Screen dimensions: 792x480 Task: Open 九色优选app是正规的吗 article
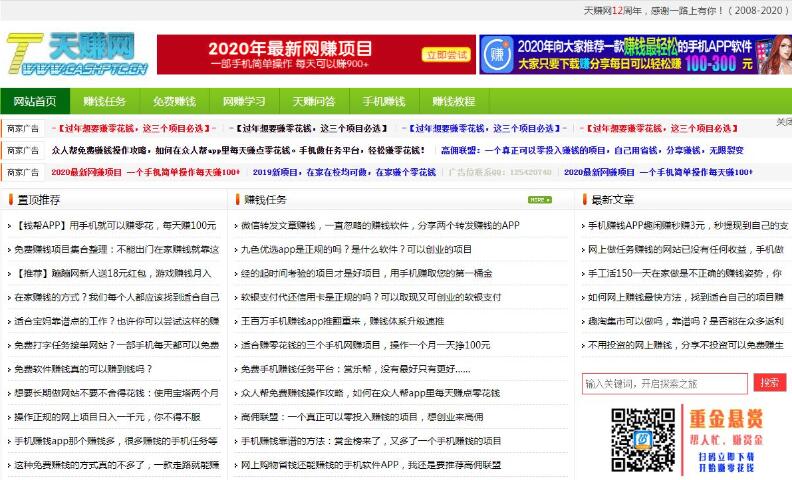tap(356, 249)
